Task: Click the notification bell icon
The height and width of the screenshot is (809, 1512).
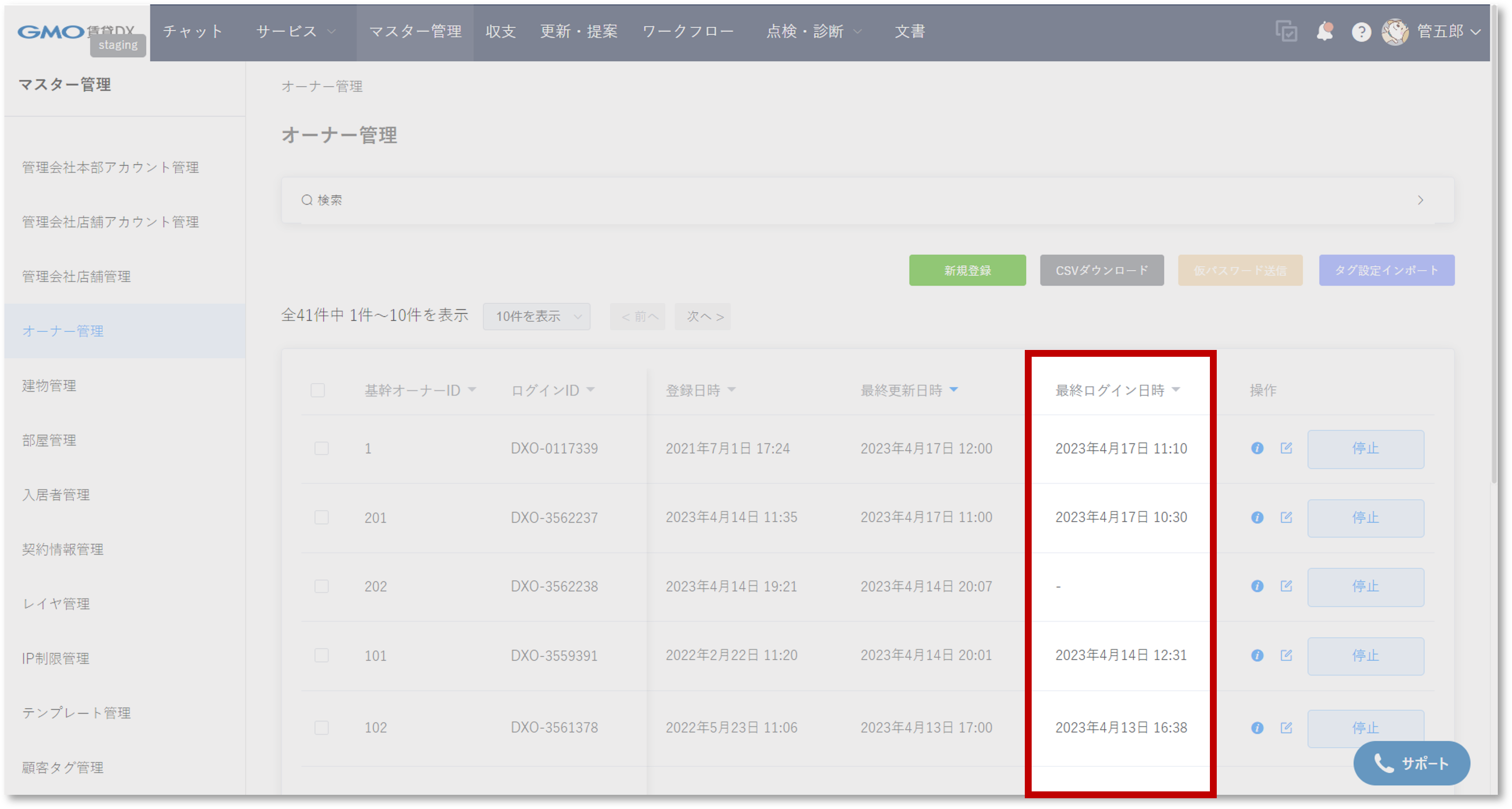Action: pos(1324,31)
